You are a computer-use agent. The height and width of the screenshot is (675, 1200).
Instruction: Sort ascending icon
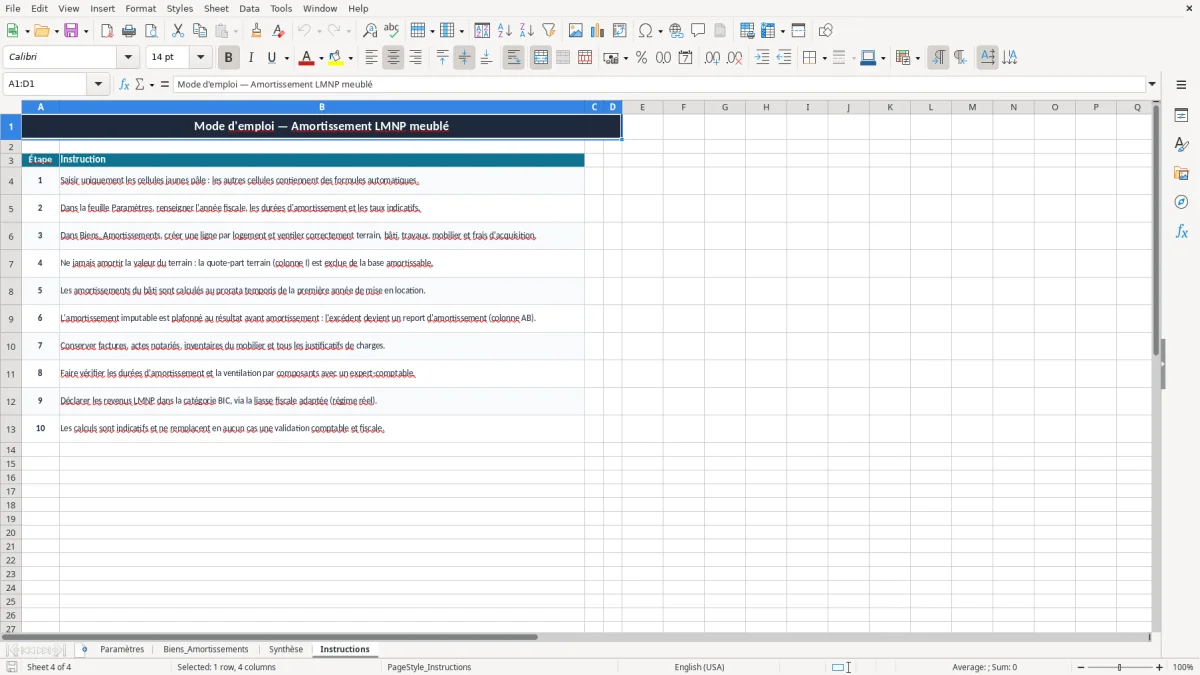[x=505, y=31]
